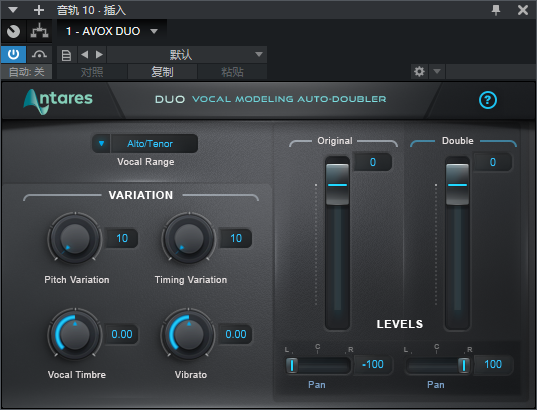
Task: Click the Pitch Variation knob
Action: (x=75, y=238)
